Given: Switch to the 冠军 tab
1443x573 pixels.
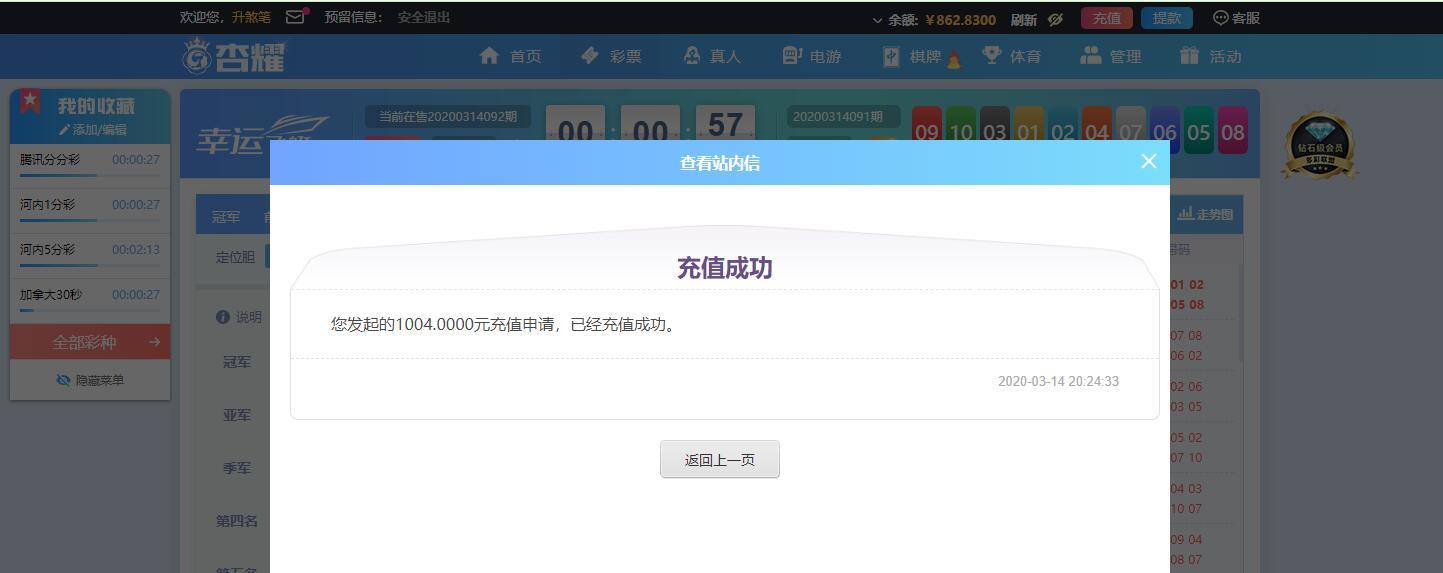Looking at the screenshot, I should pyautogui.click(x=226, y=217).
